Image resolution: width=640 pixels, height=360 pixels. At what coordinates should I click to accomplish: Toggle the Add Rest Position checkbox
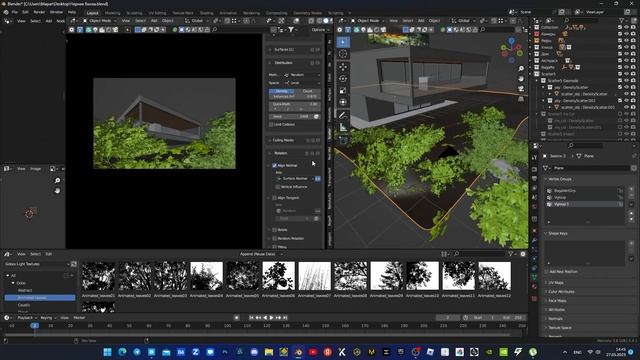[x=547, y=271]
